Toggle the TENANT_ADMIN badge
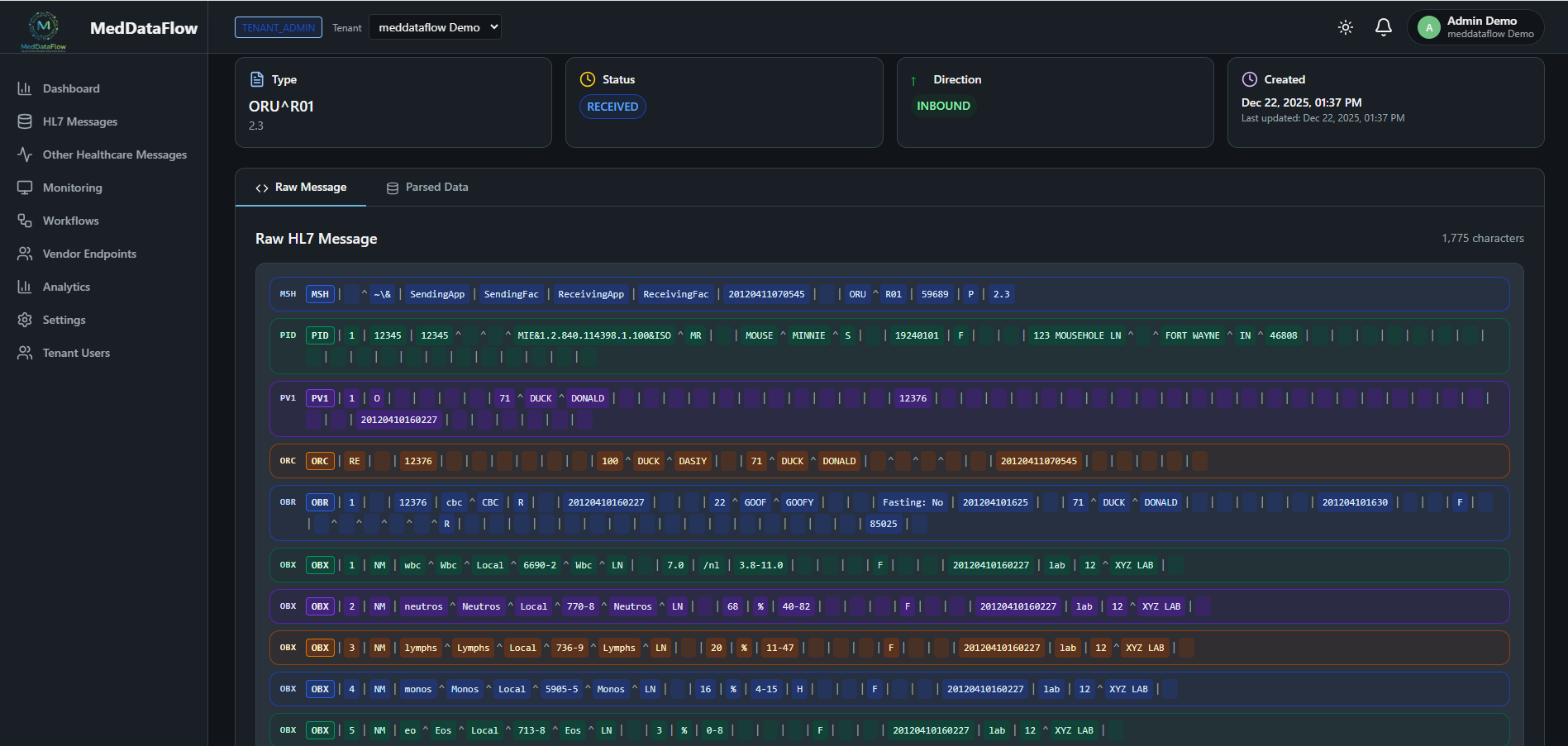 pyautogui.click(x=279, y=27)
